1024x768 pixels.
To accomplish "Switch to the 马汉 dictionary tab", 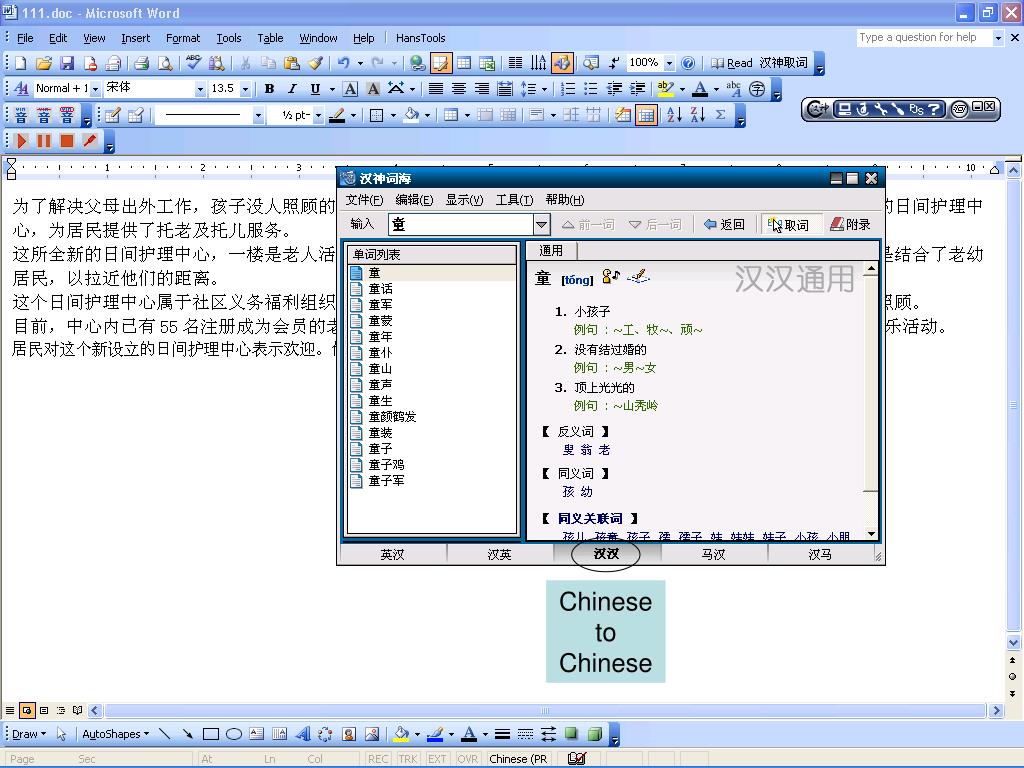I will click(x=713, y=554).
